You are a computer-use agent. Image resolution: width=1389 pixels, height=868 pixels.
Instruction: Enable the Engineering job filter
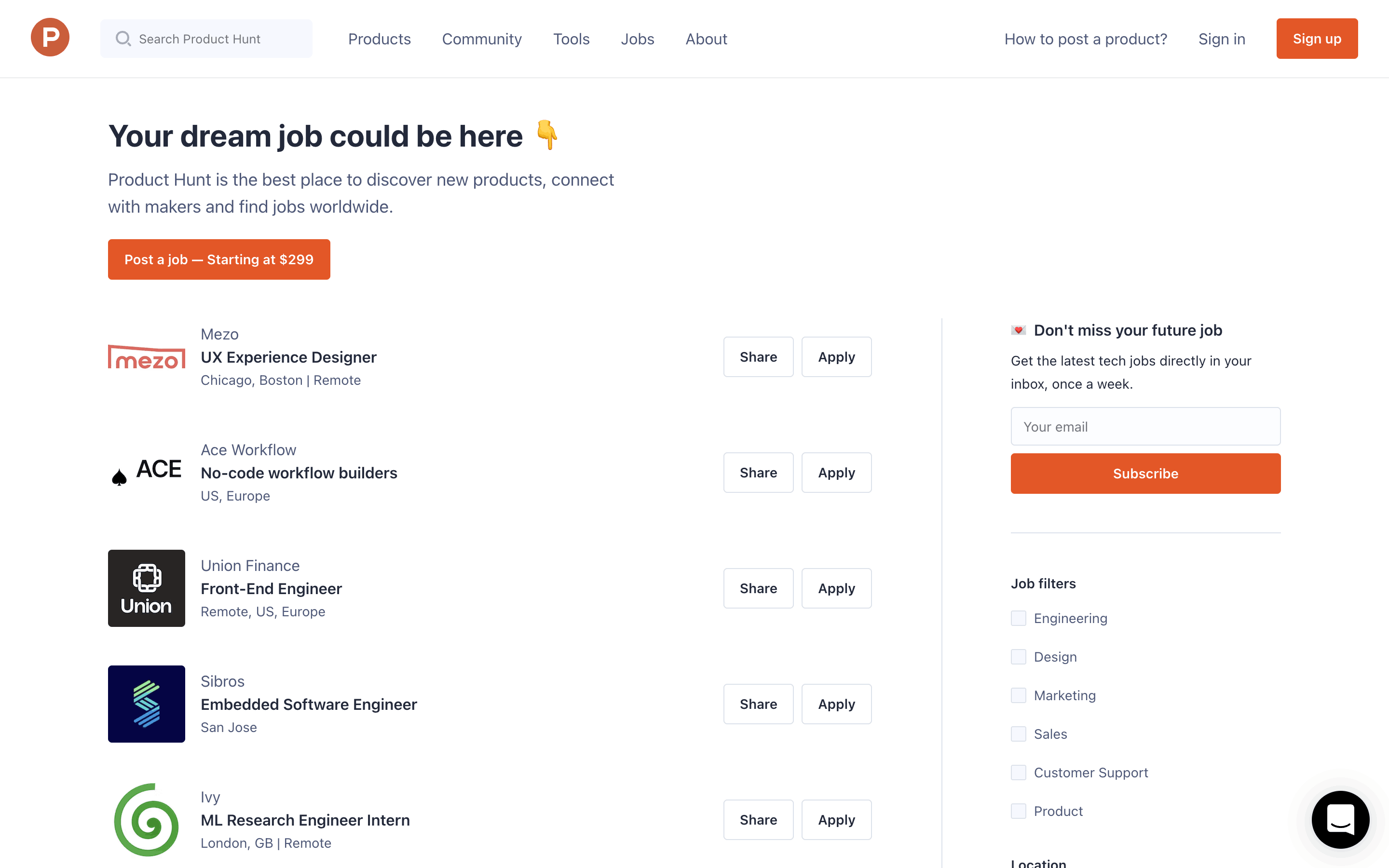coord(1018,618)
